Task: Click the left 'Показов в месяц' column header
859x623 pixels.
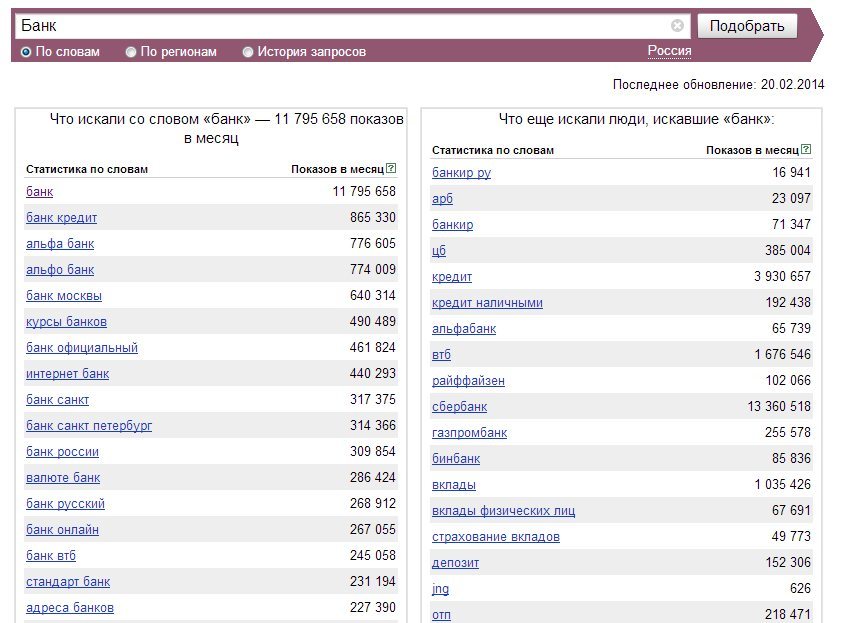Action: (337, 169)
